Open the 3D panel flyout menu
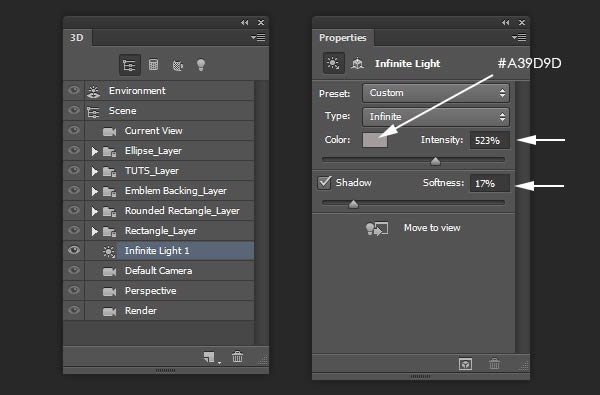The width and height of the screenshot is (600, 395). tap(258, 38)
